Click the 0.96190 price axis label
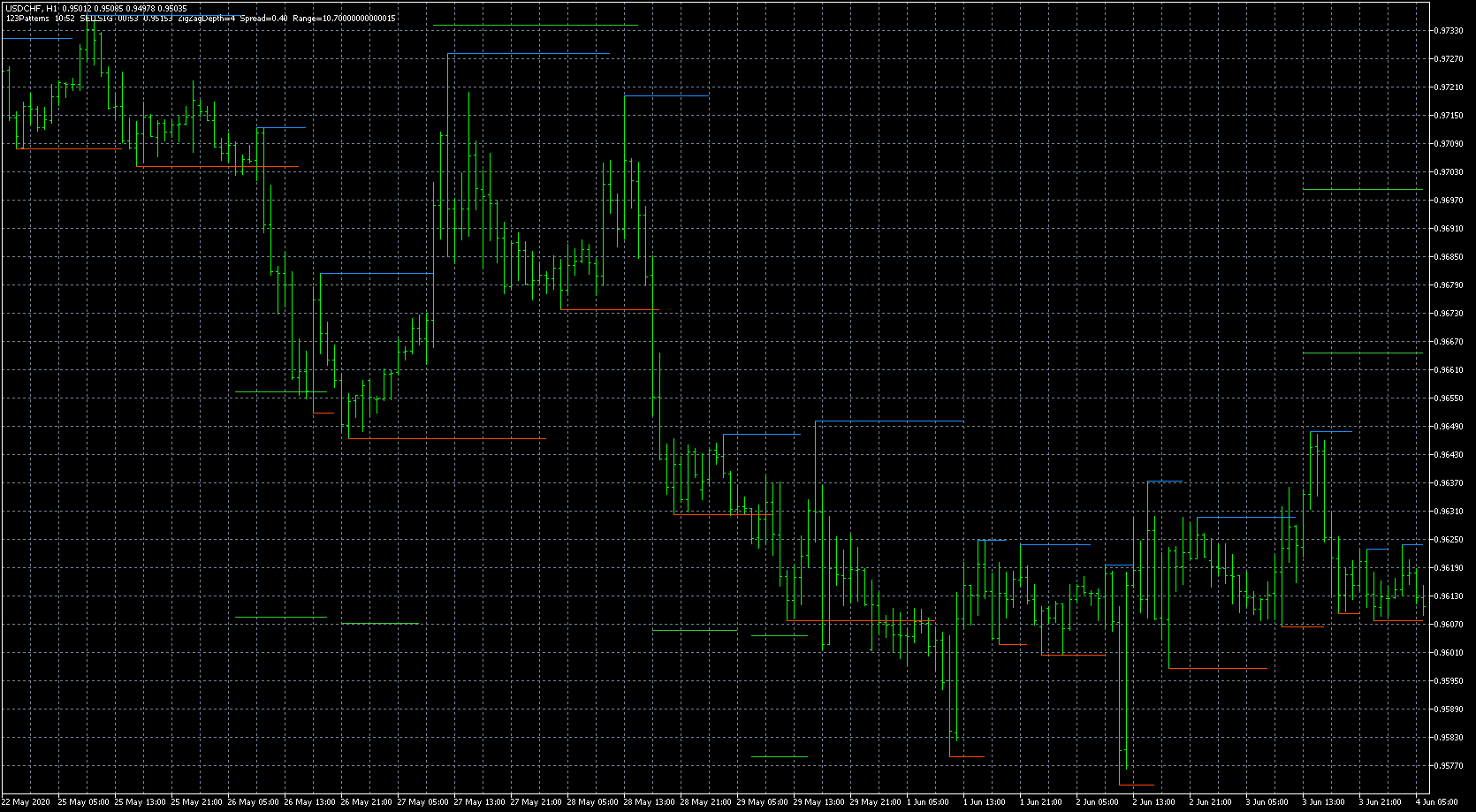Screen dimensions: 1476x812 point(1450,568)
